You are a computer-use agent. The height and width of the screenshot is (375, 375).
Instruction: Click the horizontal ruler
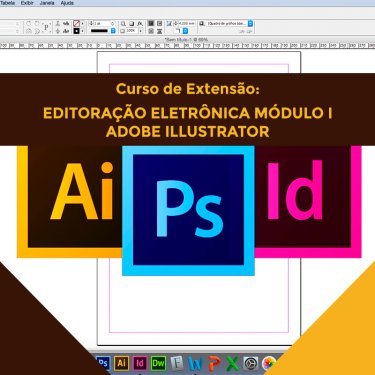[187, 45]
